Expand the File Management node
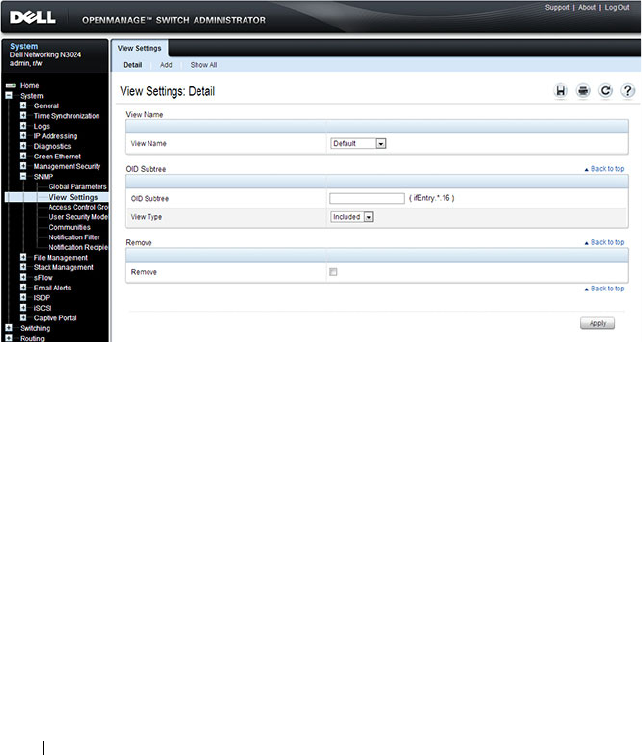Screen dimensions: 642x755 point(23,257)
